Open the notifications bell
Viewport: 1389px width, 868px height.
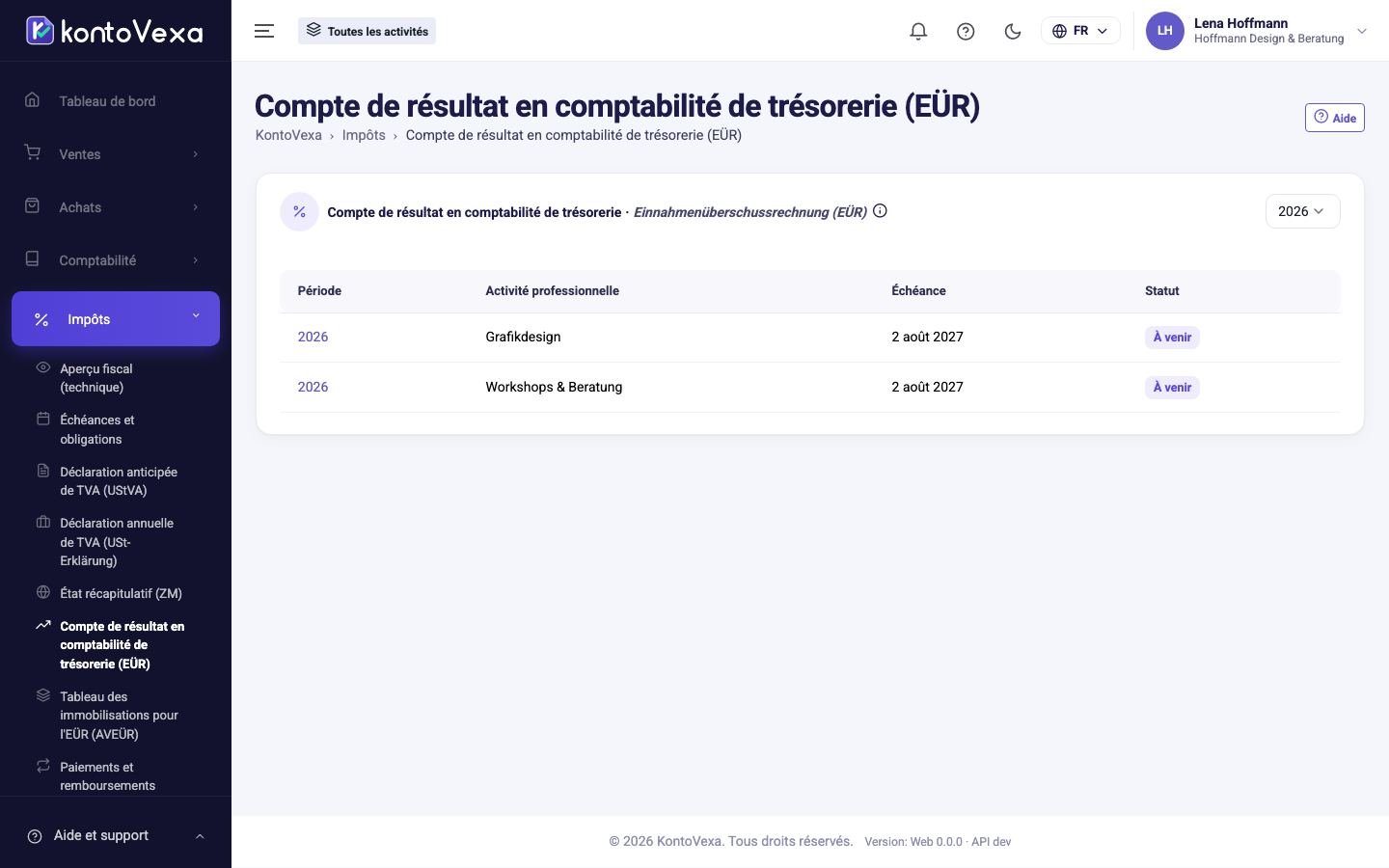918,31
